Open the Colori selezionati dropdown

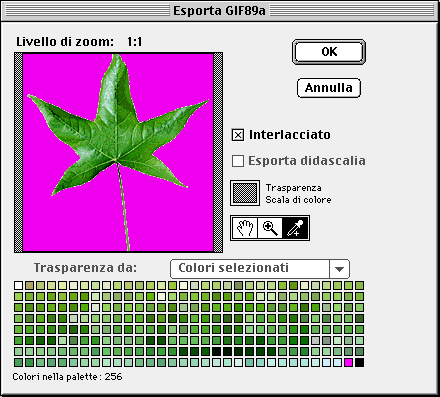tap(260, 269)
